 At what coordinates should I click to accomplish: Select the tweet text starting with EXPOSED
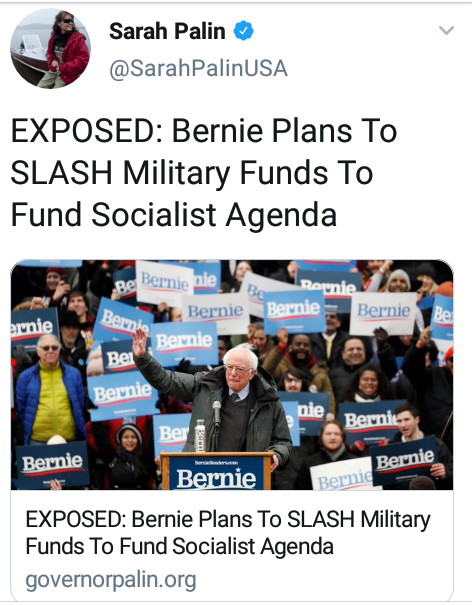pyautogui.click(x=204, y=172)
